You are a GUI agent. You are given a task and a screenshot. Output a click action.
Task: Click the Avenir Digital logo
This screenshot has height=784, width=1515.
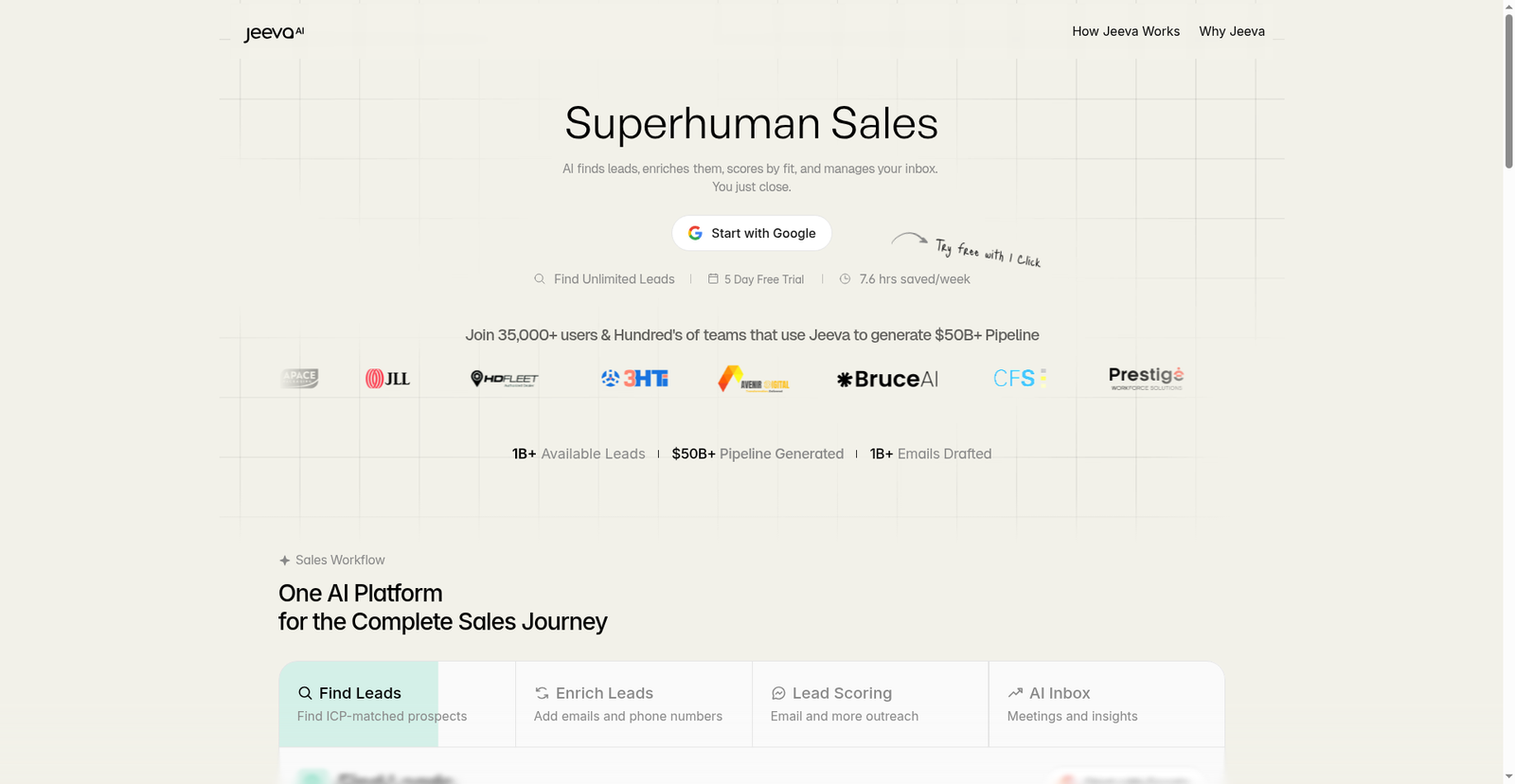pyautogui.click(x=754, y=380)
